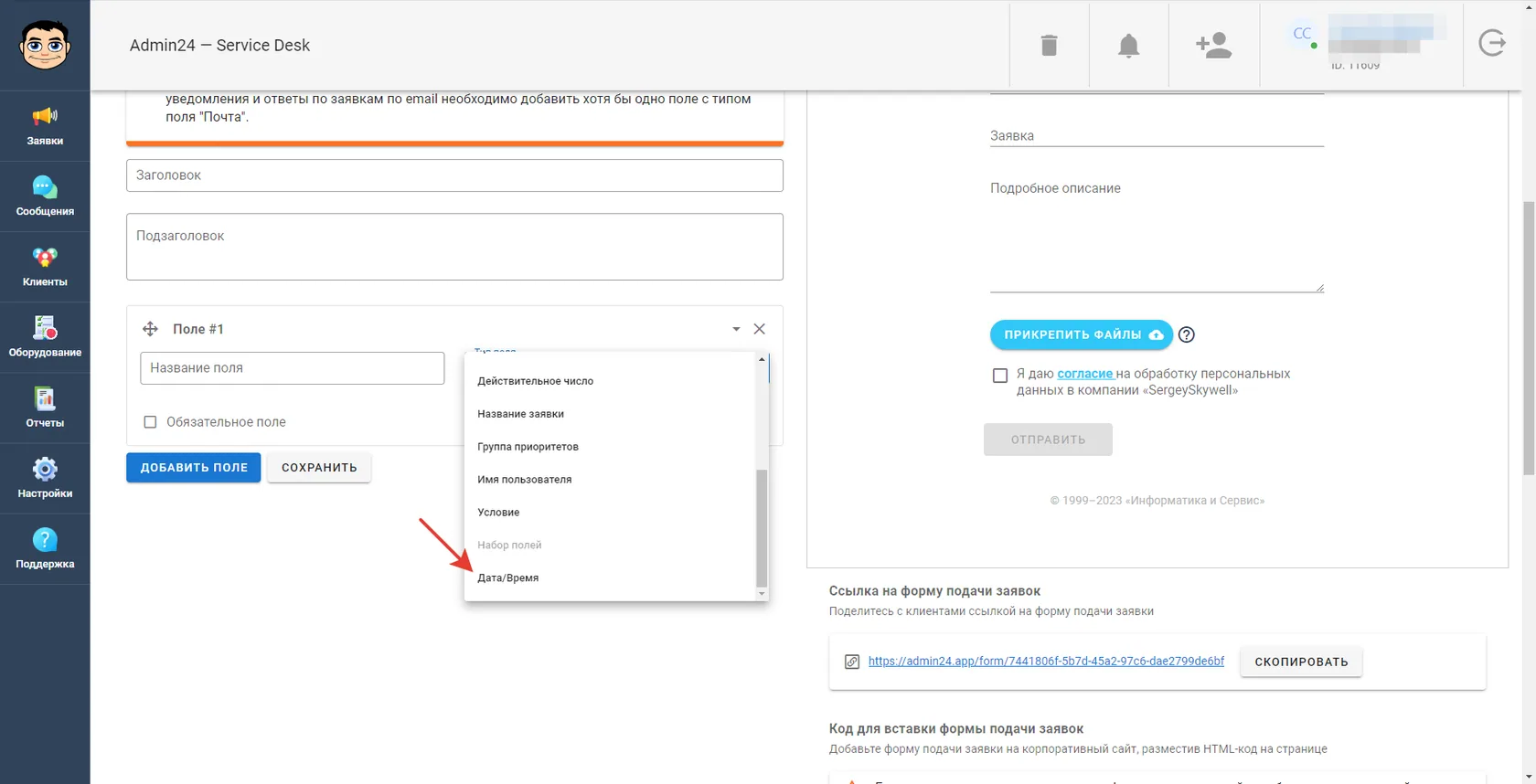The width and height of the screenshot is (1536, 784).
Task: Go to Клиенты in sidebar
Action: 45,267
